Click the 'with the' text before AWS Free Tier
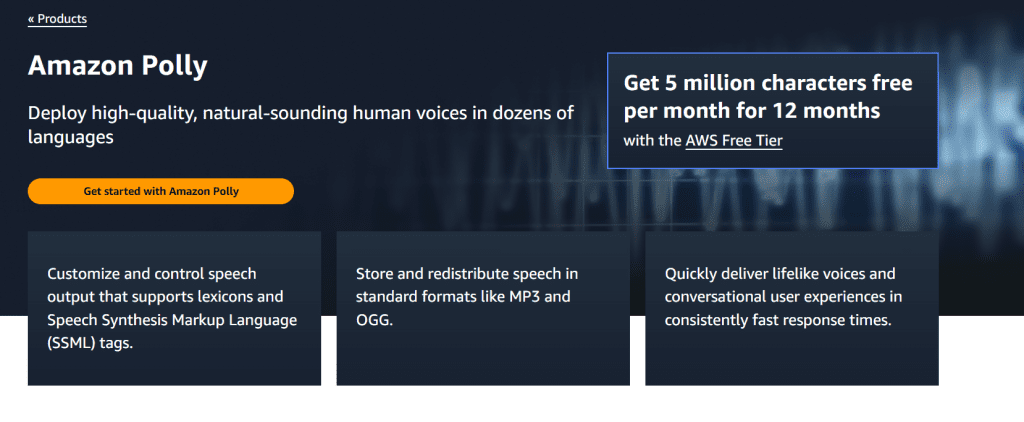Viewport: 1024px width, 422px height. pyautogui.click(x=652, y=141)
